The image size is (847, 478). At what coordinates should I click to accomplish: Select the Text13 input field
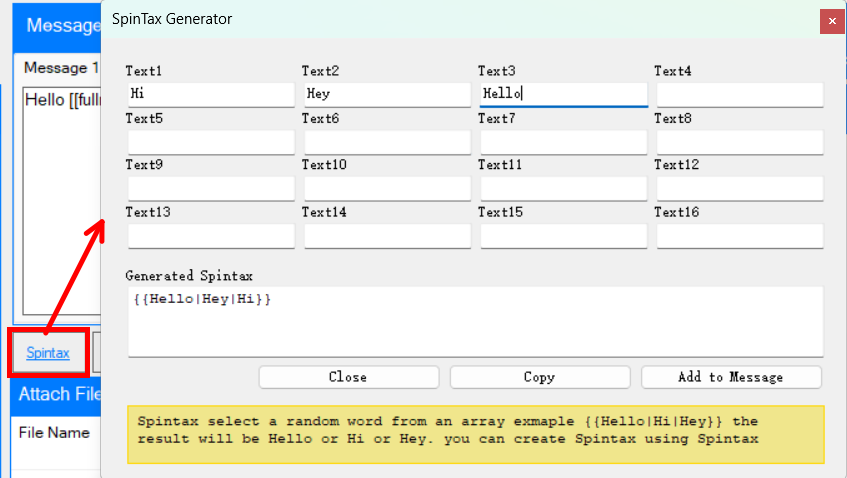point(211,236)
